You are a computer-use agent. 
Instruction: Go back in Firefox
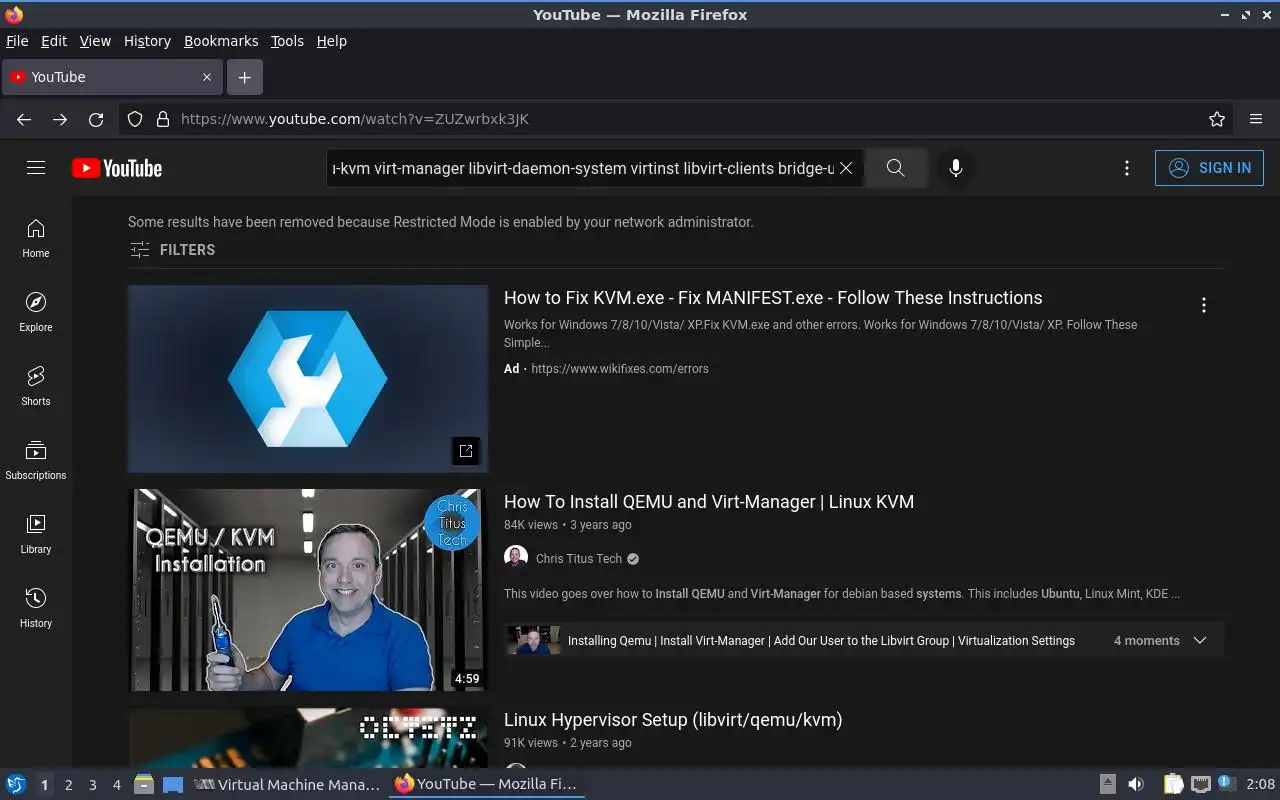click(24, 119)
